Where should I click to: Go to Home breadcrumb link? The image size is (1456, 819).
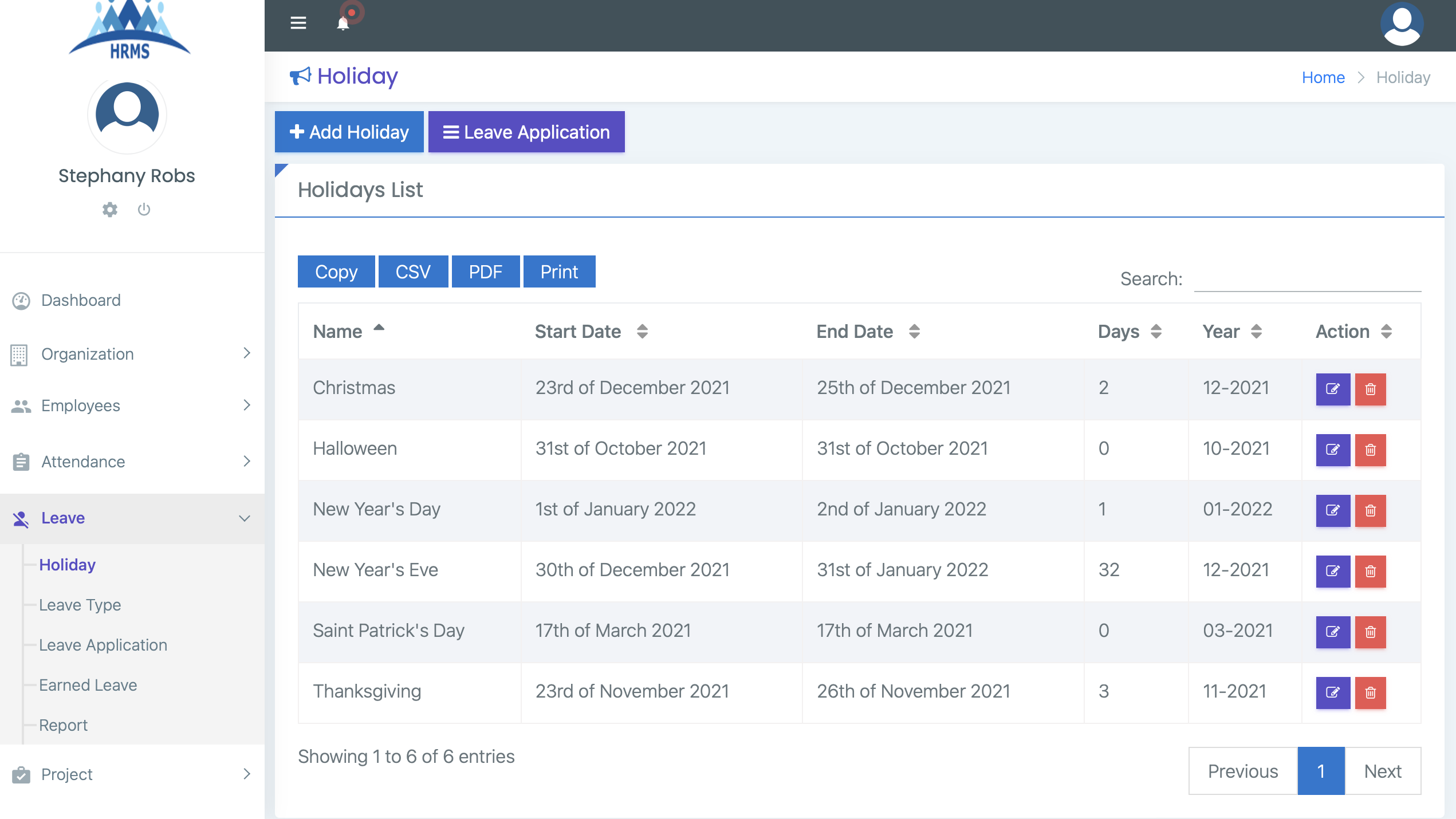[x=1323, y=77]
